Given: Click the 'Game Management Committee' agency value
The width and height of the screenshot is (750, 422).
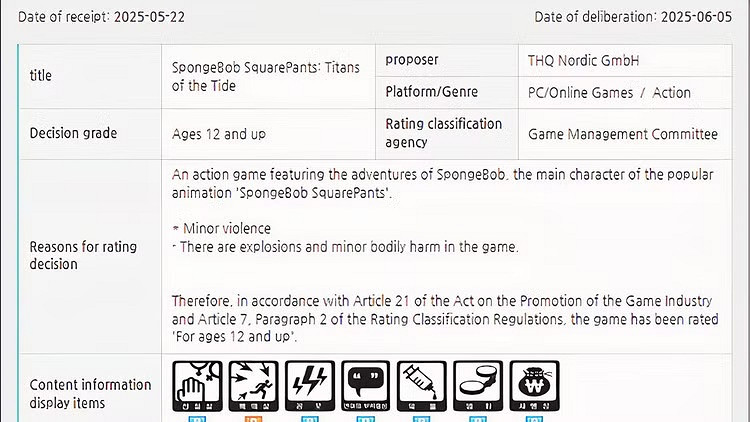Looking at the screenshot, I should [622, 134].
